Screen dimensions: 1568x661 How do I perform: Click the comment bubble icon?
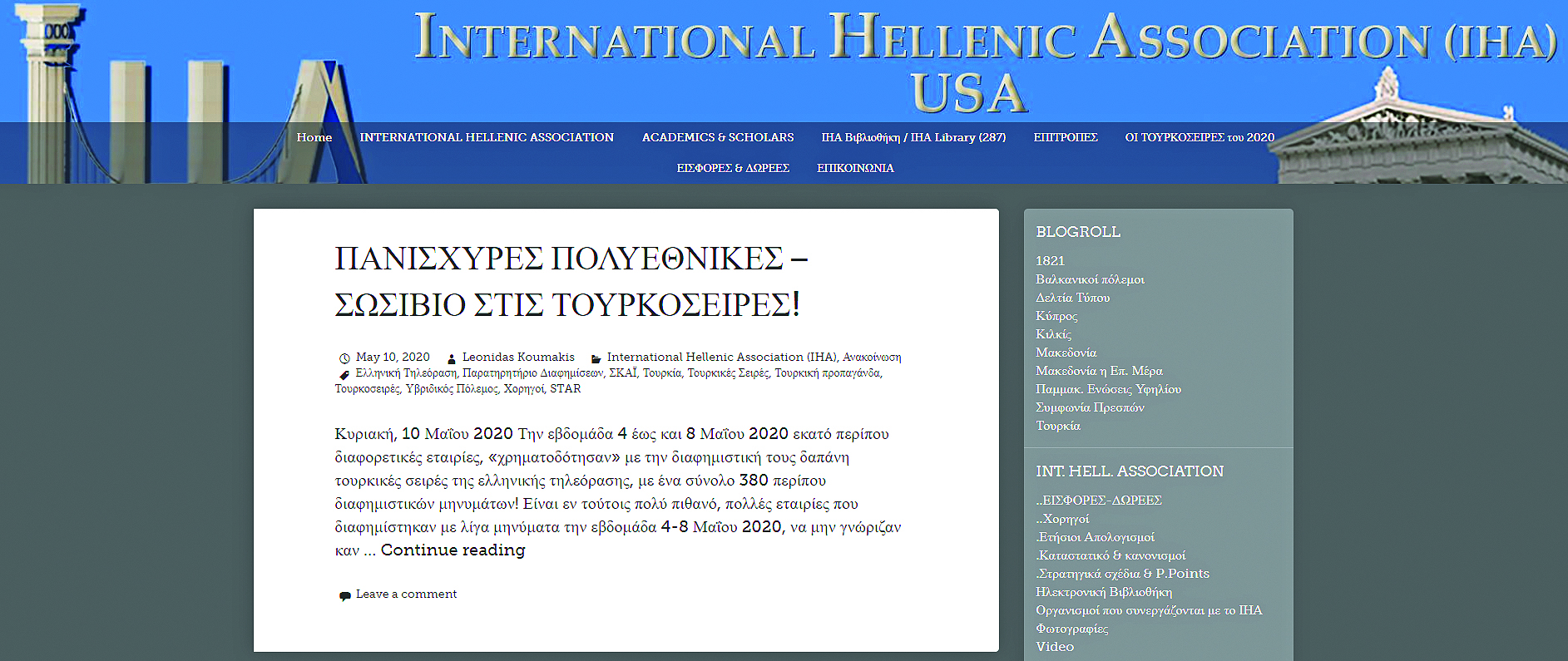(344, 595)
